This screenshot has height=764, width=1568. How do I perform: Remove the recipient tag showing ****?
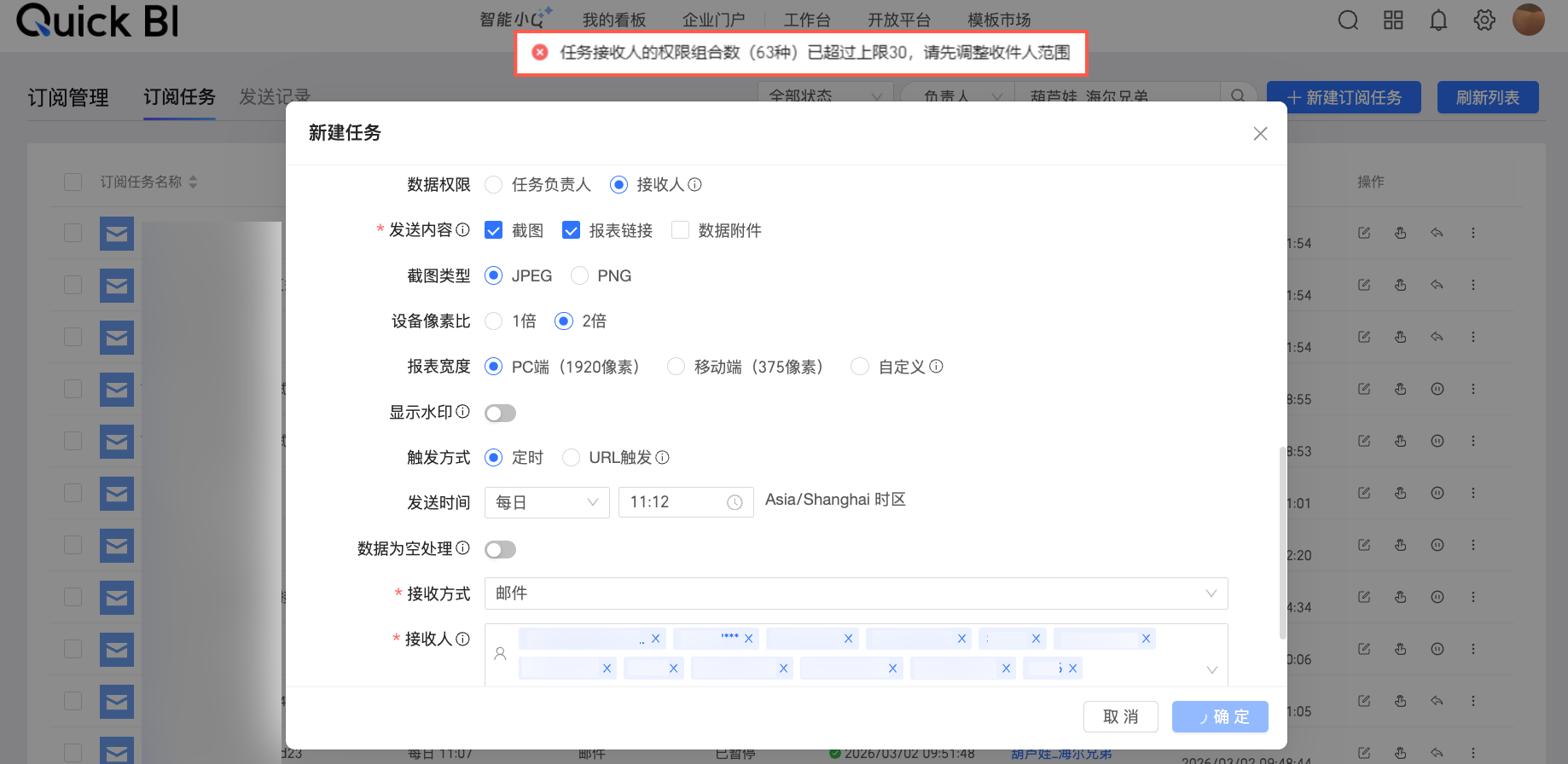coord(748,639)
